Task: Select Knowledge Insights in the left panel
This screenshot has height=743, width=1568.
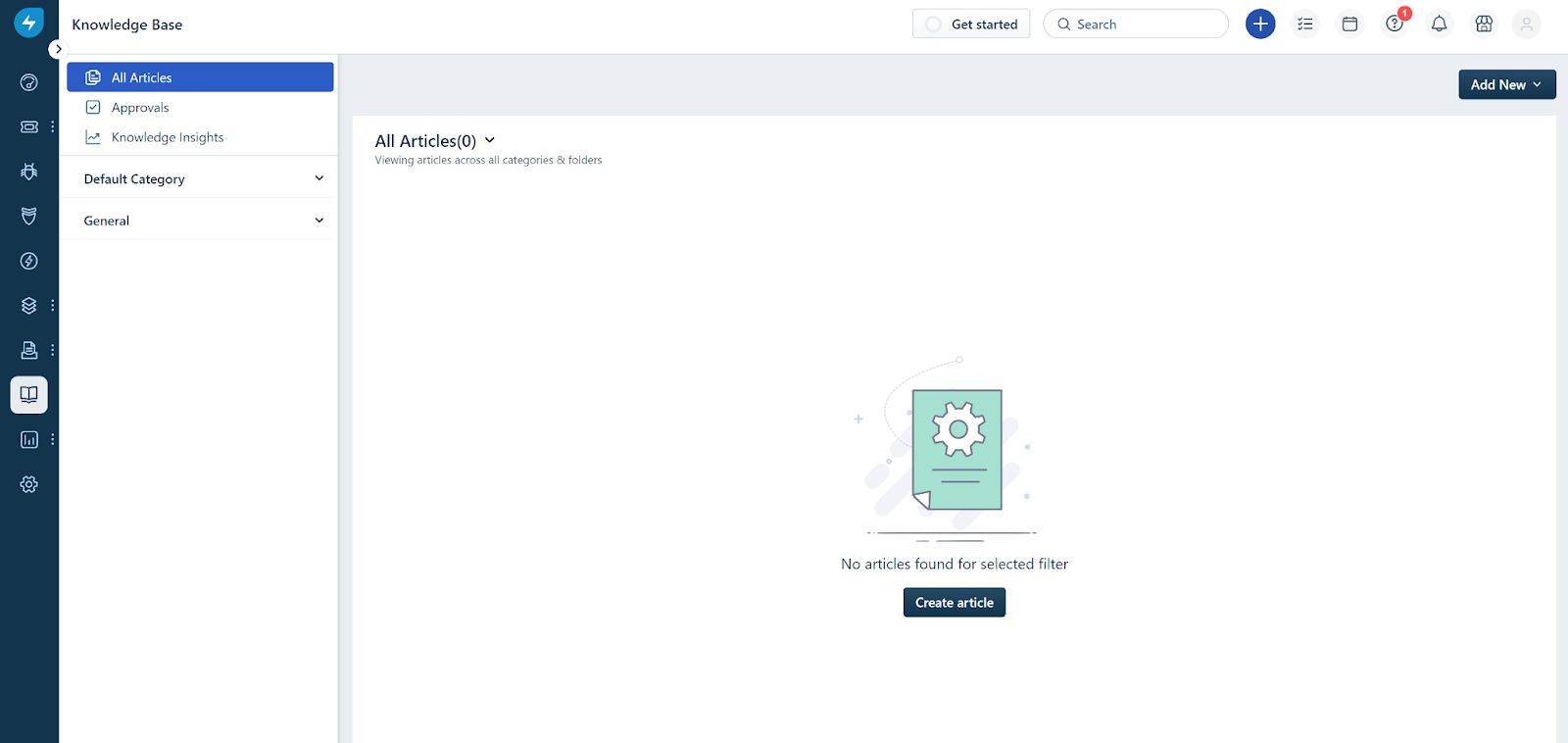Action: (168, 137)
